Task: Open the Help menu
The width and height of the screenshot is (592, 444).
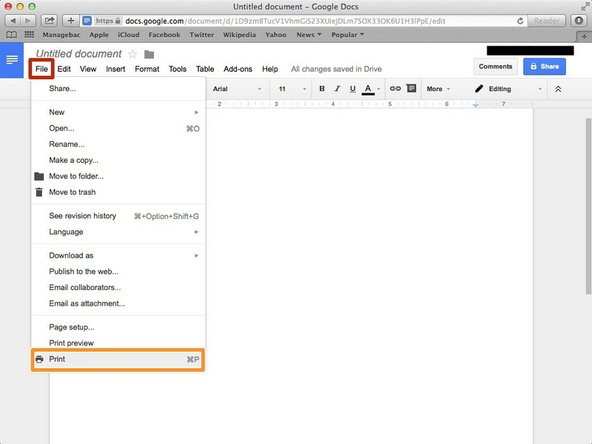Action: 270,69
